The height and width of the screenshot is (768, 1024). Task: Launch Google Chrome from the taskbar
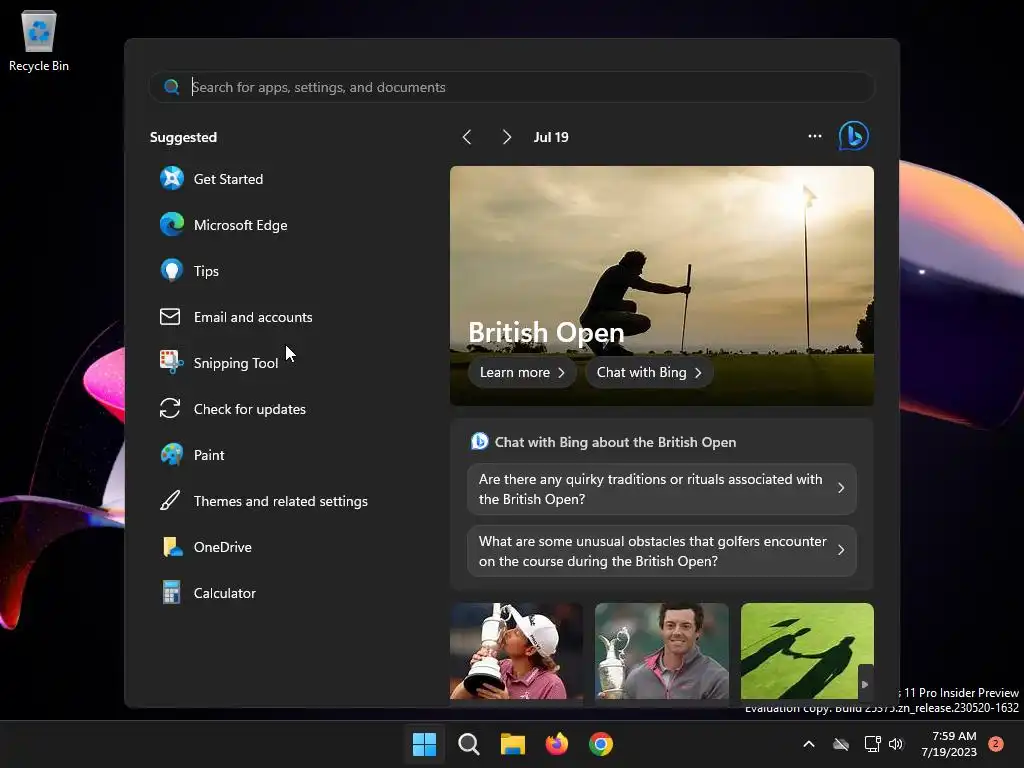click(x=601, y=744)
